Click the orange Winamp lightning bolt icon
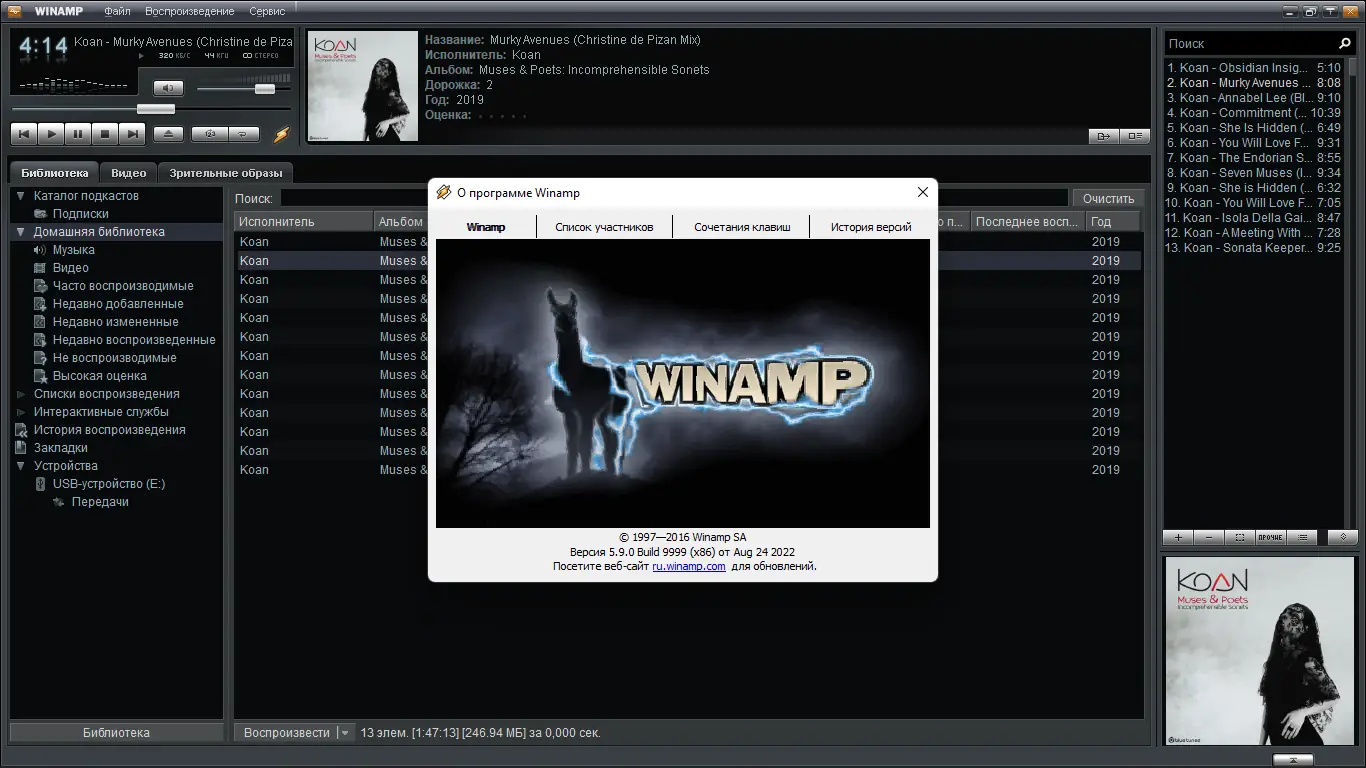1366x768 pixels. (281, 134)
